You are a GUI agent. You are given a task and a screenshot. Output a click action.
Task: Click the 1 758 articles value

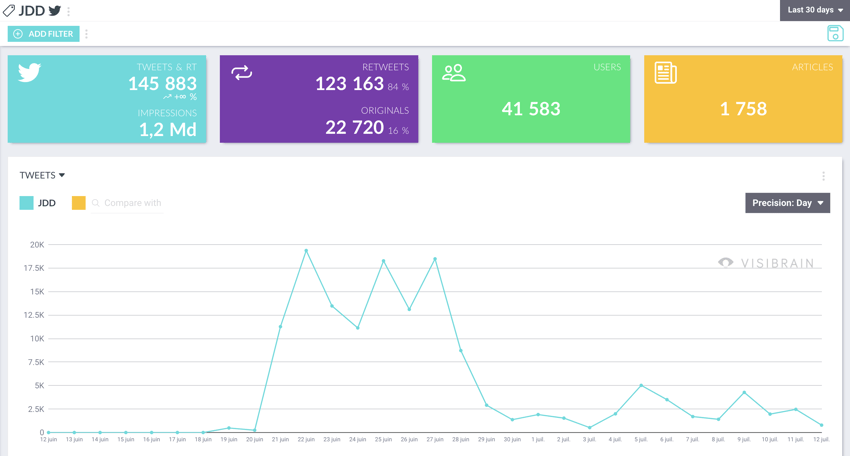tap(743, 109)
